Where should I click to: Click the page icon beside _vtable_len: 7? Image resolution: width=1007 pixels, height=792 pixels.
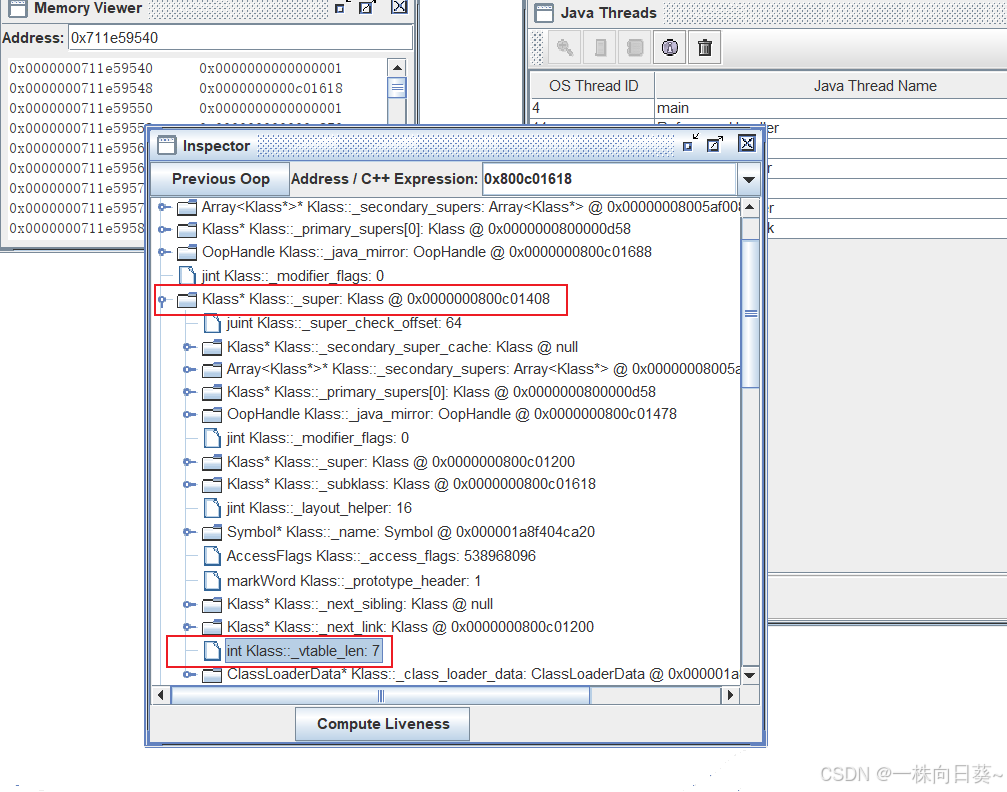click(x=212, y=651)
